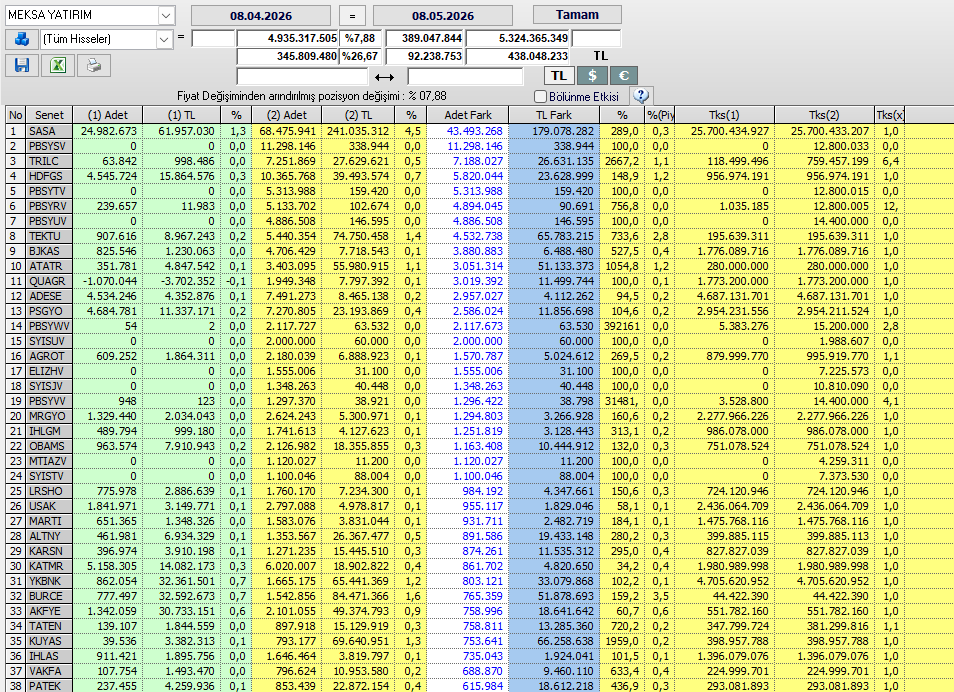Screen dimensions: 954x692
Task: Select the BJKAS stock cell
Action: tap(49, 251)
